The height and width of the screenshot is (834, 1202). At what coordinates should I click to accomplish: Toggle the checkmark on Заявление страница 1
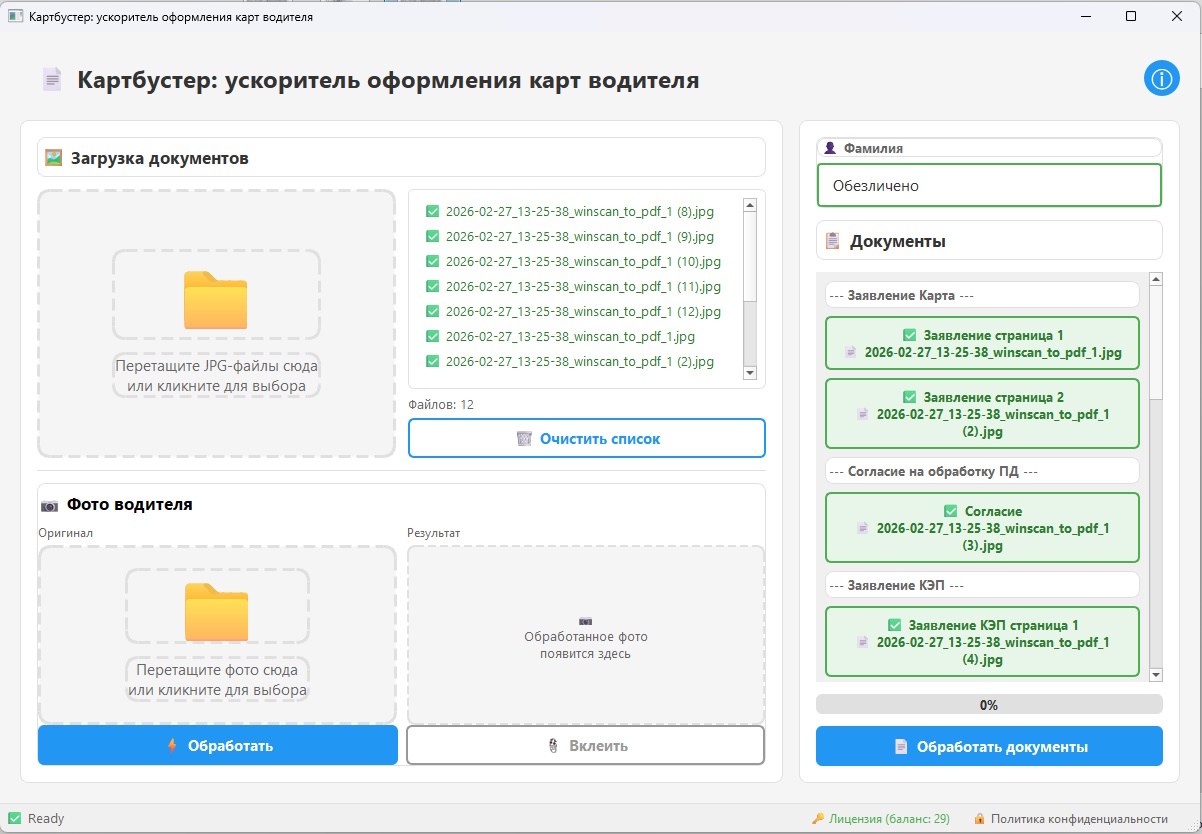[x=910, y=336]
